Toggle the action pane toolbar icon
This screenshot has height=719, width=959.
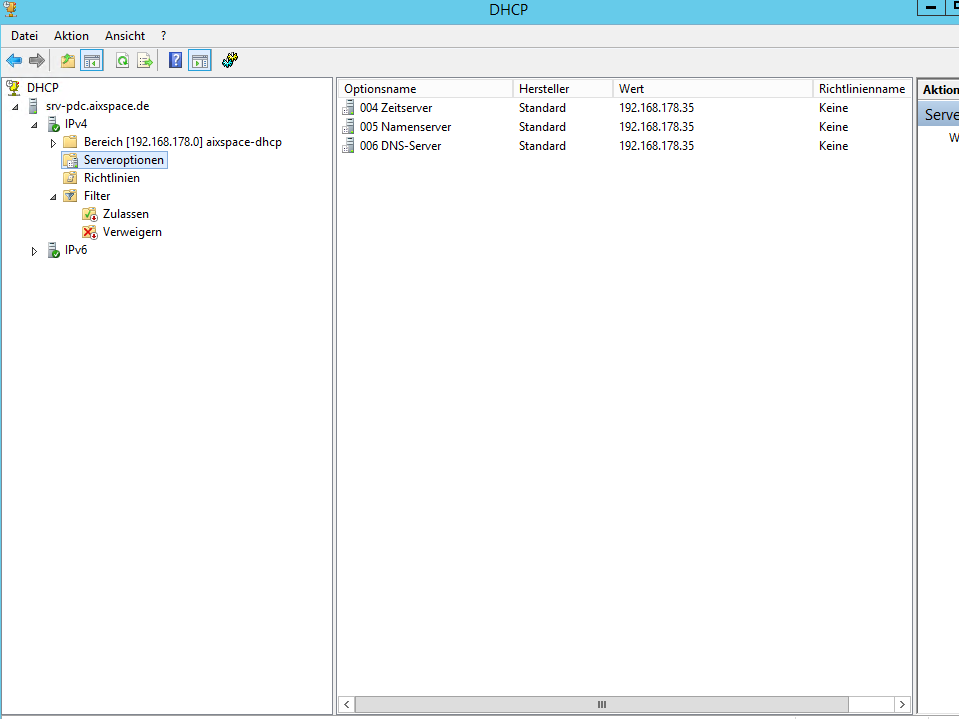coord(200,61)
